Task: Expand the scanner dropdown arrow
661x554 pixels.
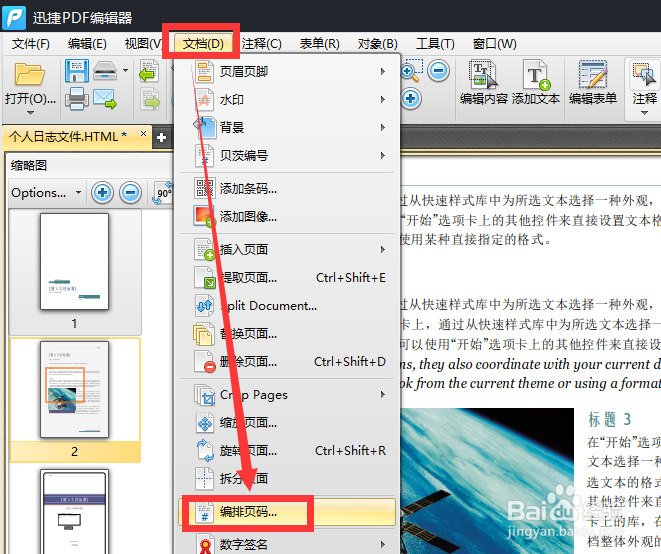Action: tap(125, 70)
